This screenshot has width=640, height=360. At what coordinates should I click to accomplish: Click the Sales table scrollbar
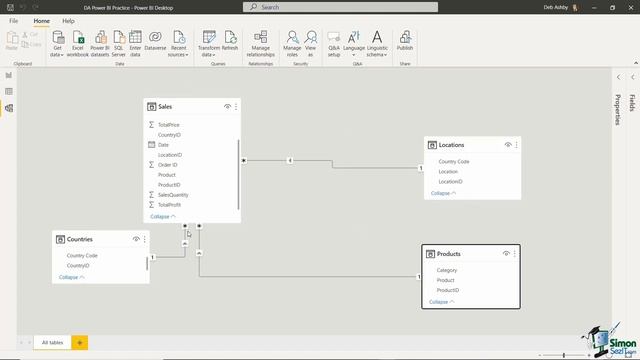238,175
